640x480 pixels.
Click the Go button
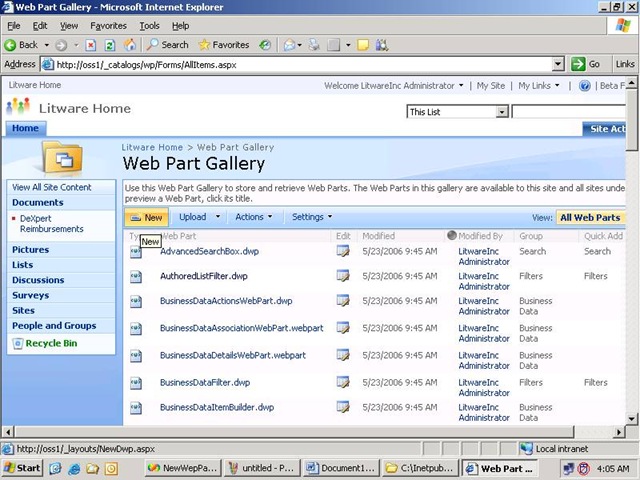(586, 64)
